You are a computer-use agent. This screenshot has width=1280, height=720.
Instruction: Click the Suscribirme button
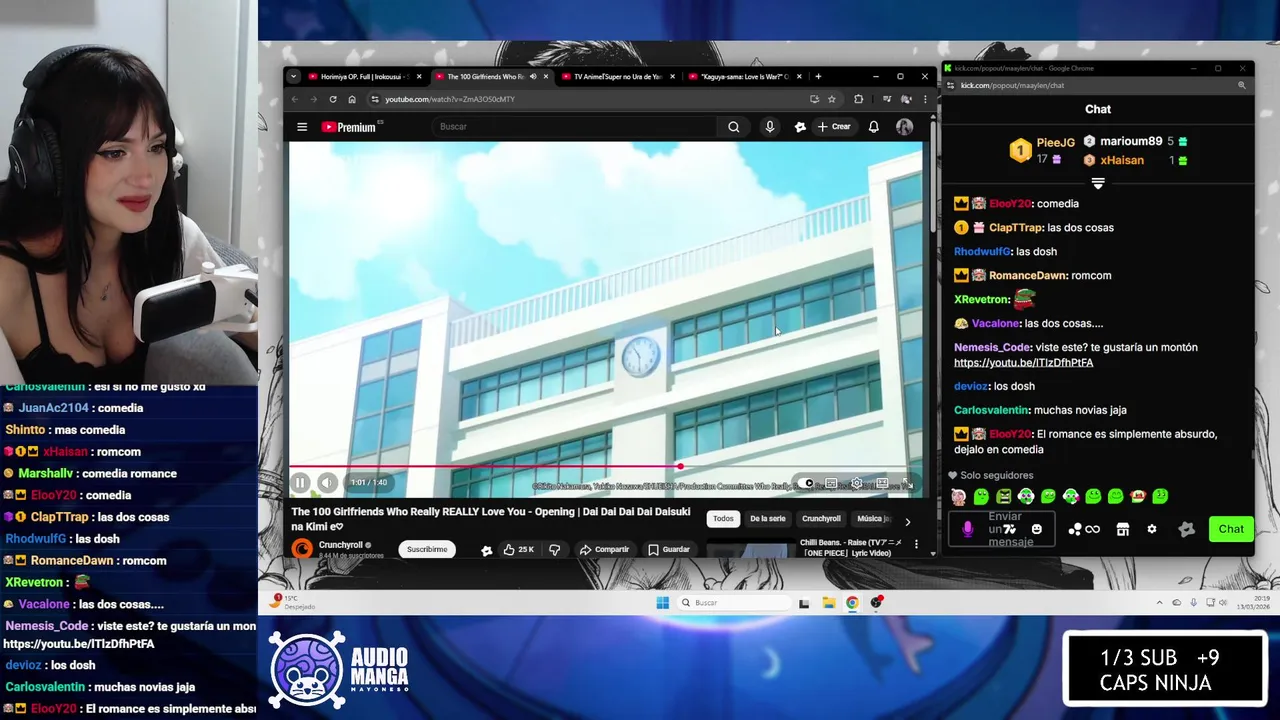point(427,549)
